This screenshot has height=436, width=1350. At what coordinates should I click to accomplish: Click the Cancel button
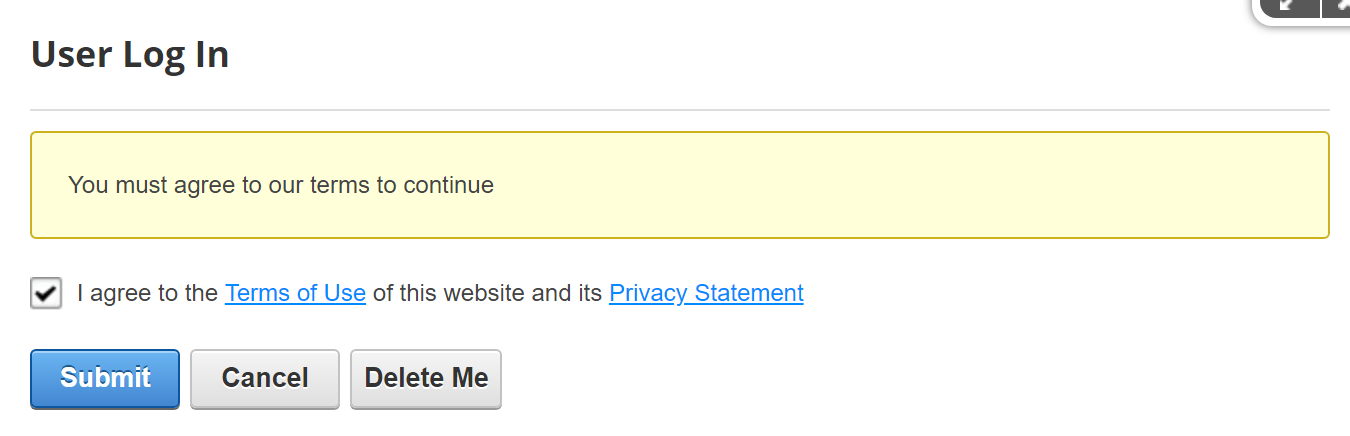(x=265, y=378)
